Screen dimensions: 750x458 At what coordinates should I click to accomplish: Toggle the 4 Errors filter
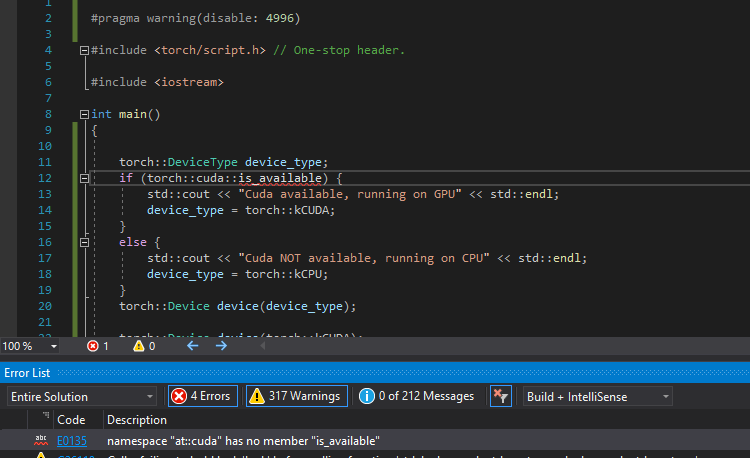tap(203, 396)
